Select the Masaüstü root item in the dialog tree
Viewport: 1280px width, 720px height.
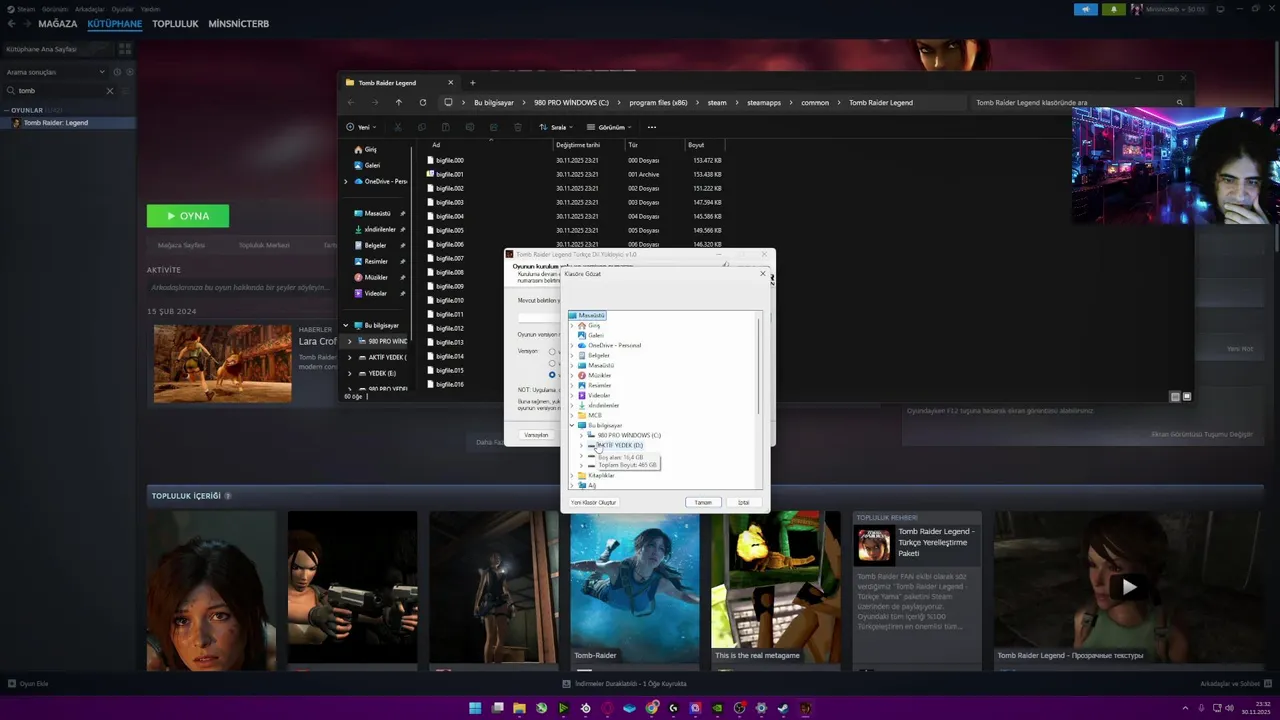587,315
